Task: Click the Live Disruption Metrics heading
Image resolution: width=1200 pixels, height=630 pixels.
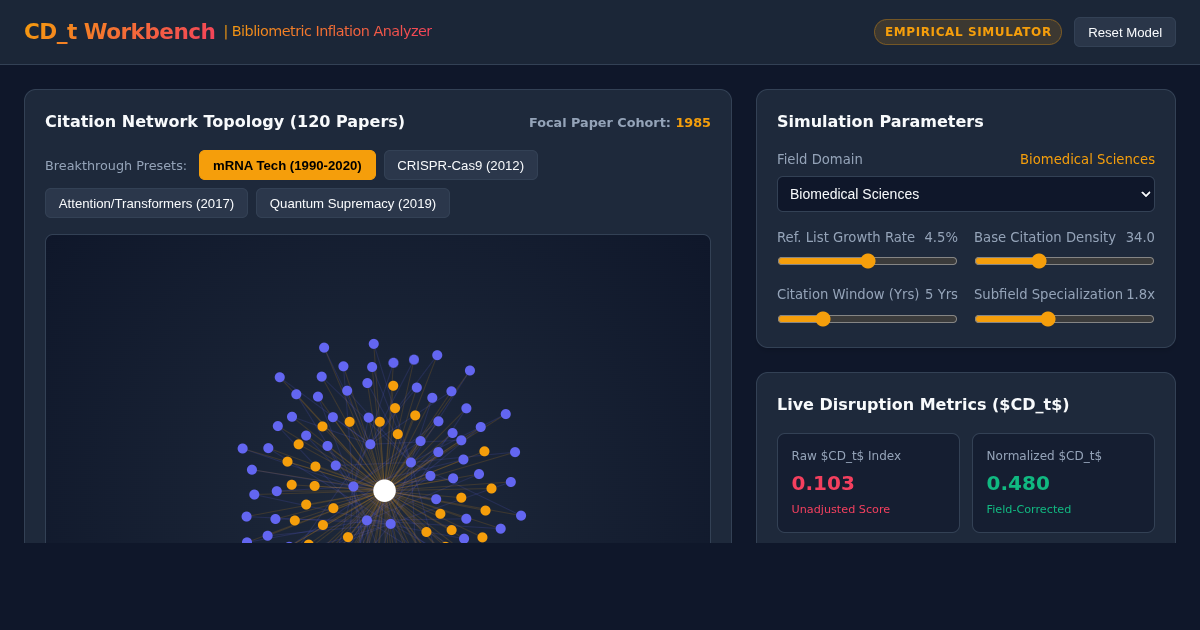Action: tap(923, 404)
